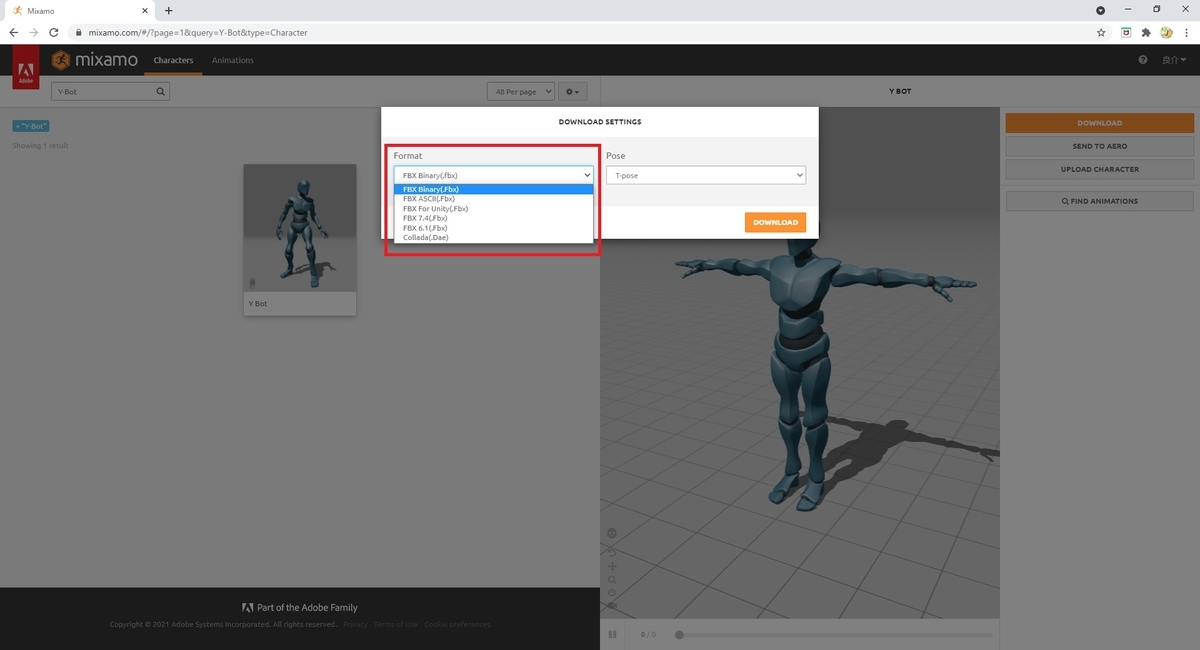This screenshot has width=1200, height=650.
Task: Click the site lock icon in address bar
Action: click(77, 32)
